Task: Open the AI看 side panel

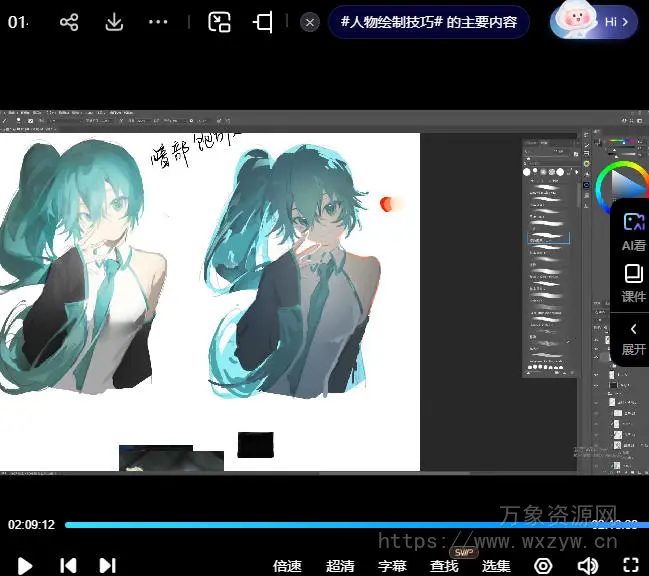Action: 633,232
